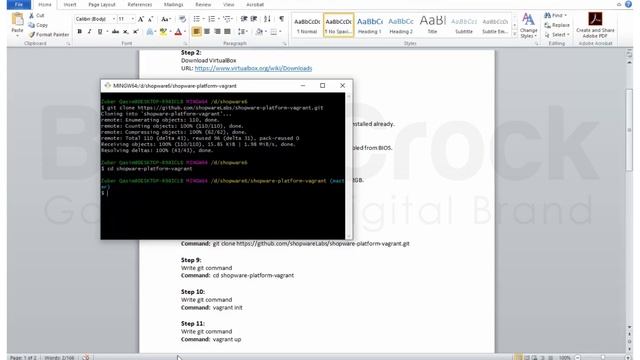Activate the Format Painter
The image size is (640, 360).
49,35
